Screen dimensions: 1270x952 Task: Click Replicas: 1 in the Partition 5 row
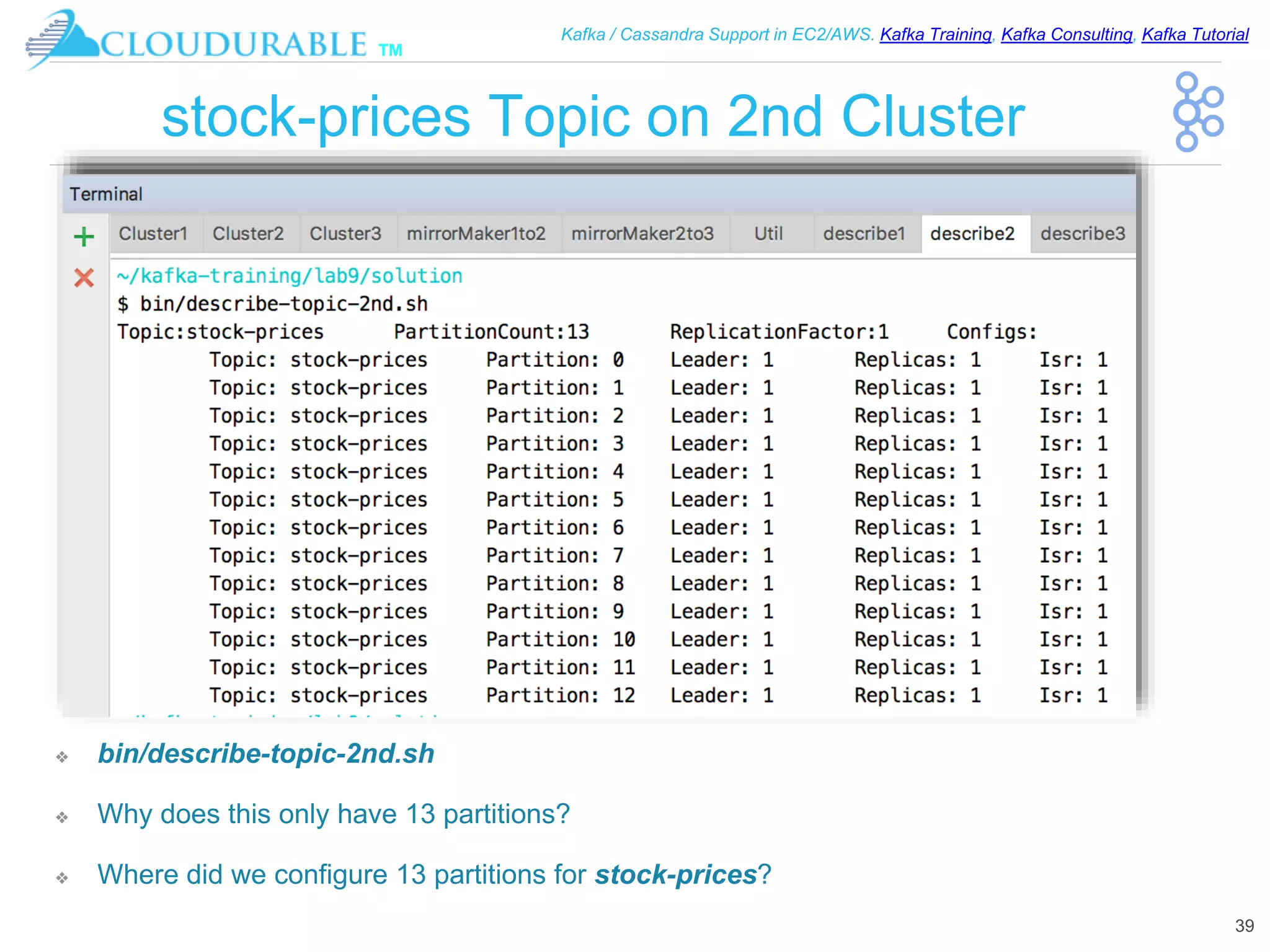click(x=918, y=500)
